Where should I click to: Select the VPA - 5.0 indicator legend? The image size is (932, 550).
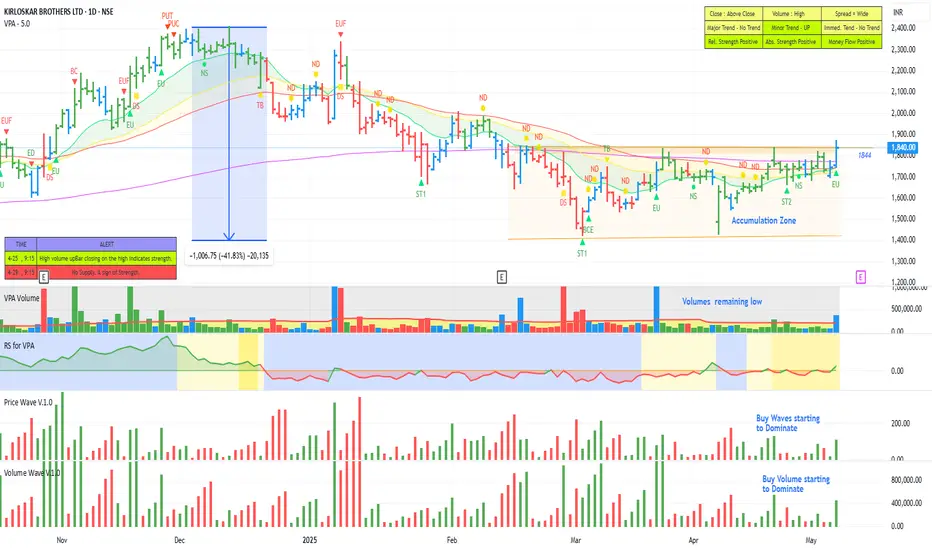pos(17,24)
